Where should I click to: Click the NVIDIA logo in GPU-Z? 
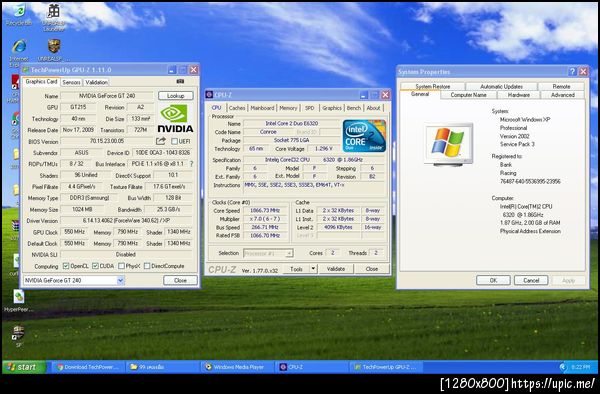175,119
